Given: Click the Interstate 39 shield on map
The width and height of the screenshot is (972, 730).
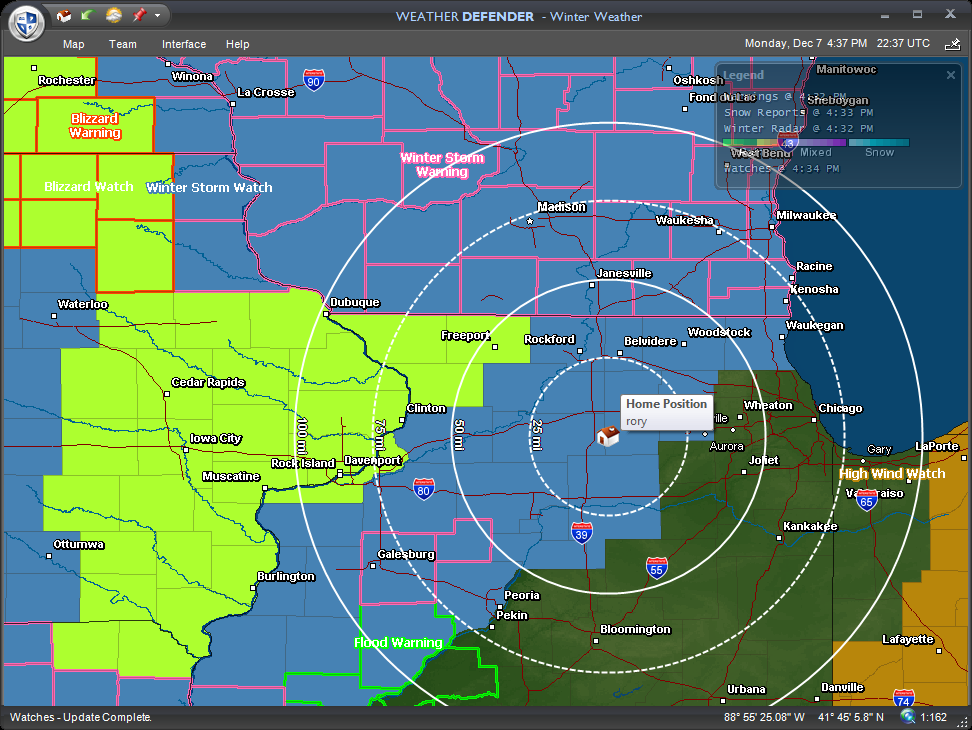Looking at the screenshot, I should (x=581, y=533).
